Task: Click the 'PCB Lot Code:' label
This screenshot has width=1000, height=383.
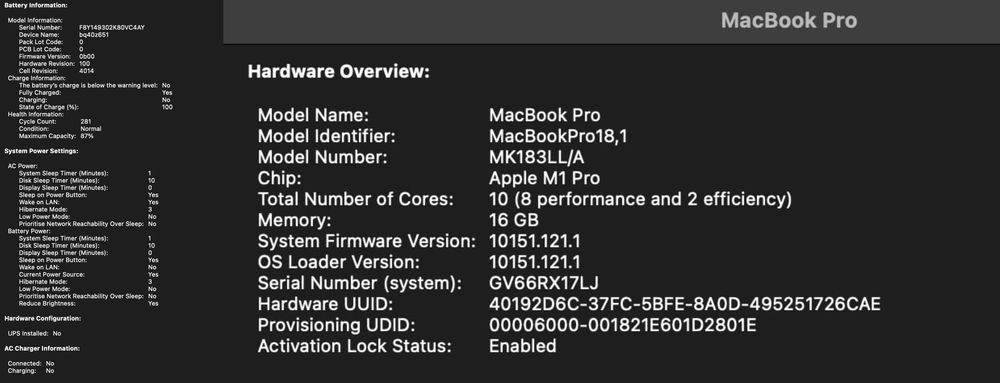Action: pos(40,48)
